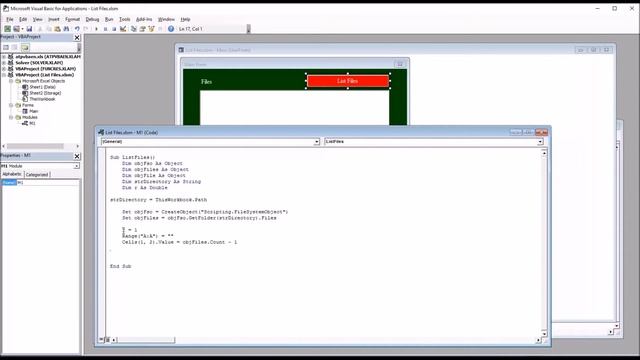This screenshot has height=360, width=640.
Task: Close the Project - VBAProject panel
Action: coord(77,38)
